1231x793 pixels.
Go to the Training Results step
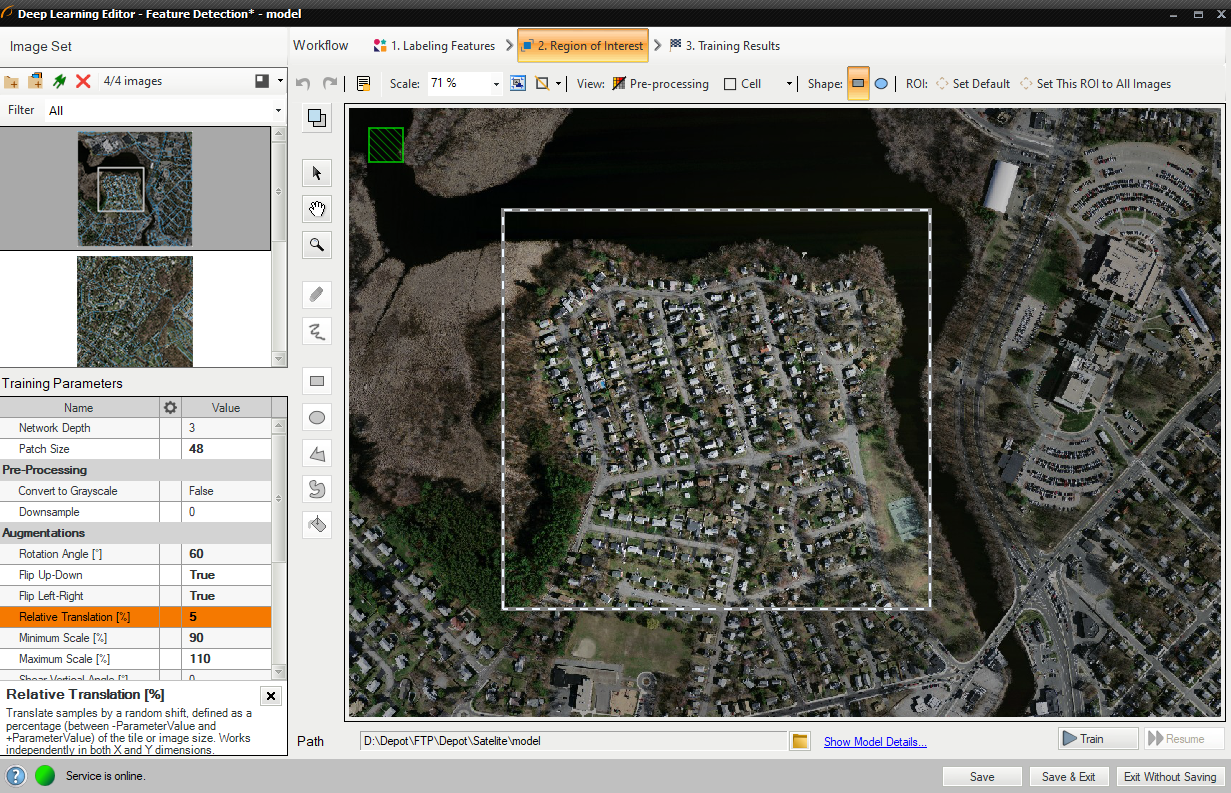click(x=724, y=45)
